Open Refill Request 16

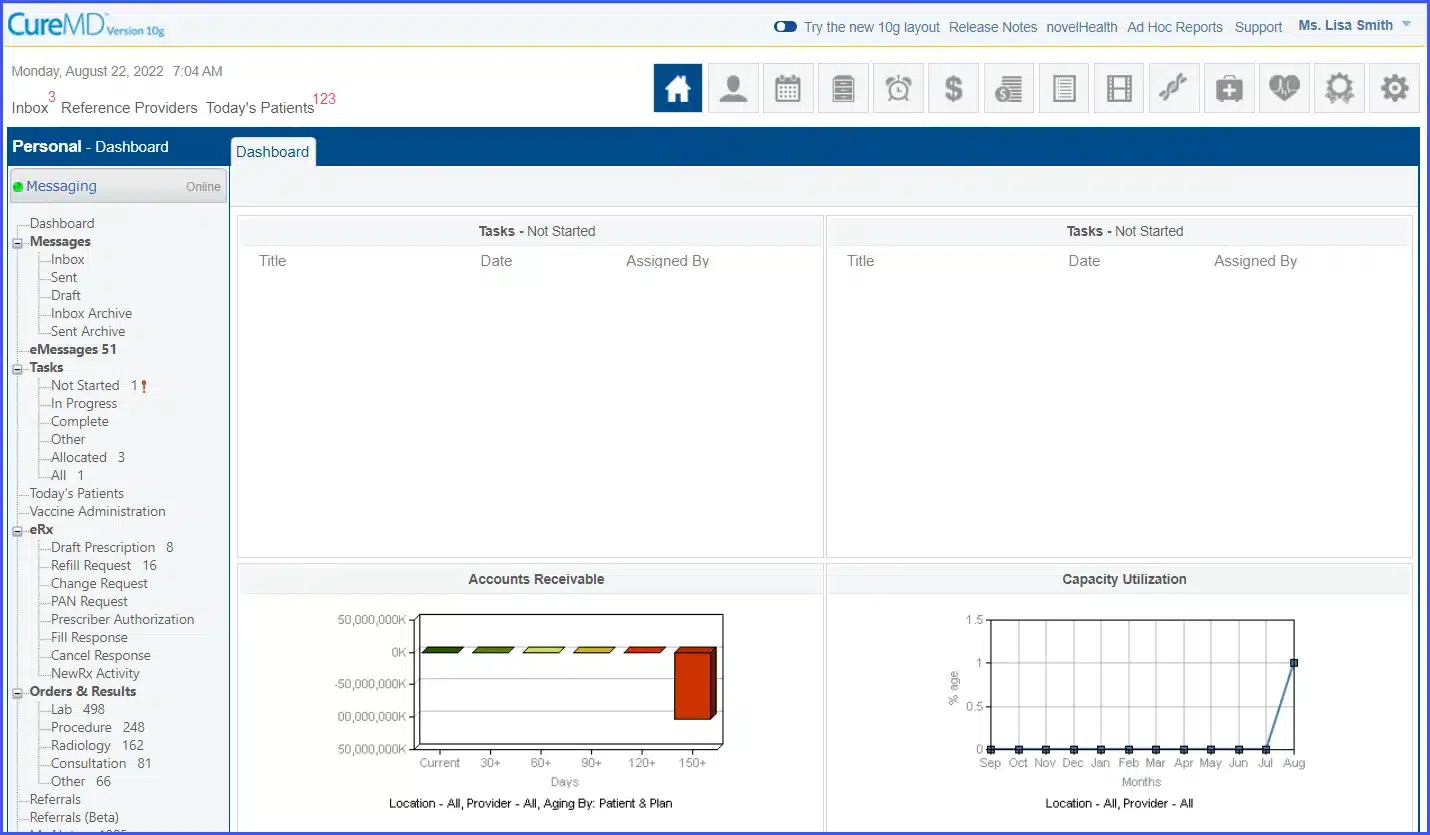point(104,566)
